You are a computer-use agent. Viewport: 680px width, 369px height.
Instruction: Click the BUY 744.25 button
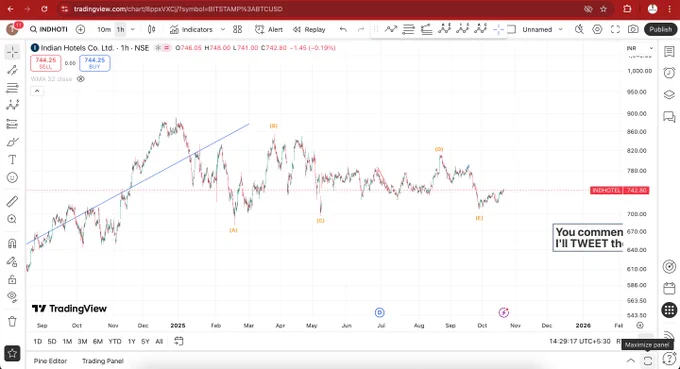tap(95, 63)
